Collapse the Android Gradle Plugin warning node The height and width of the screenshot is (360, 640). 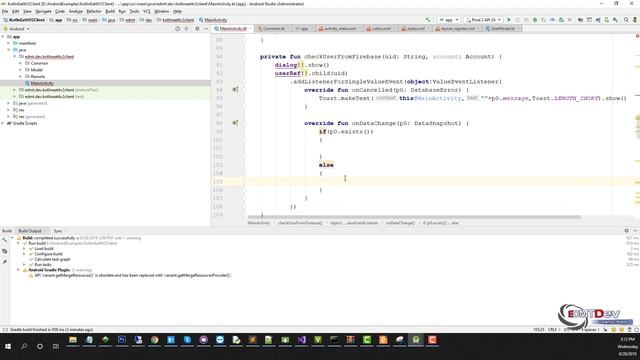tap(18, 270)
